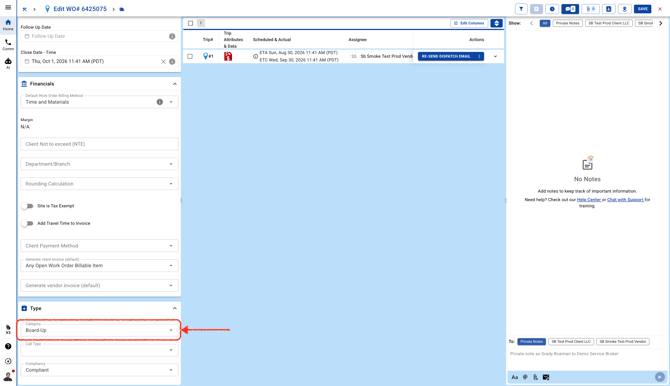Click info icon on Billing Method field
This screenshot has height=386, width=670.
pos(160,102)
